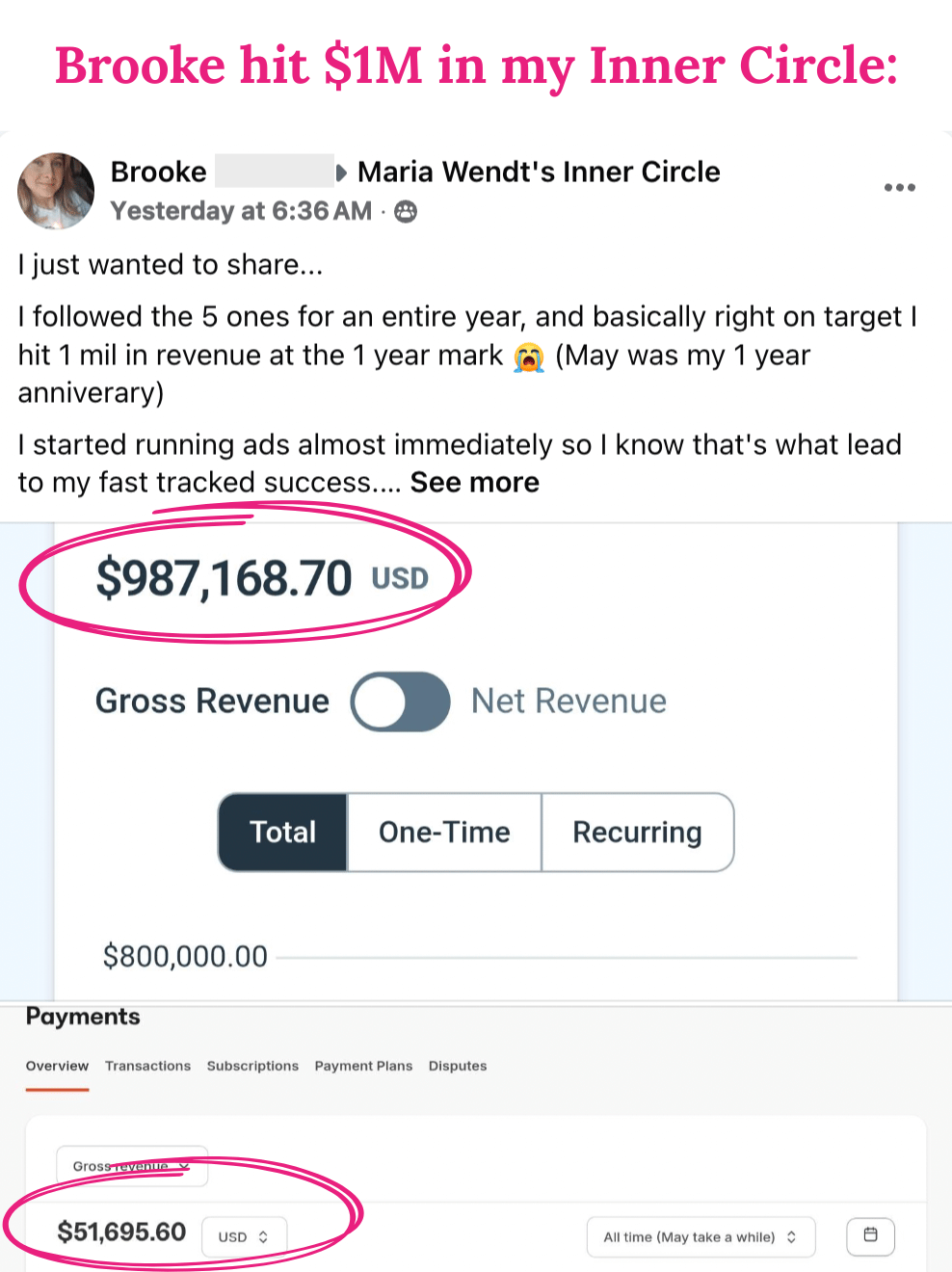Switch to the Overview tab

pos(57,1066)
